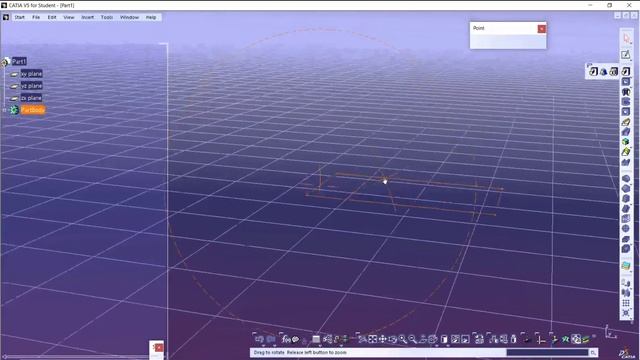Viewport: 640px width, 360px height.
Task: Choose the Multi-Pad icon in the flyout
Action: coord(614,72)
